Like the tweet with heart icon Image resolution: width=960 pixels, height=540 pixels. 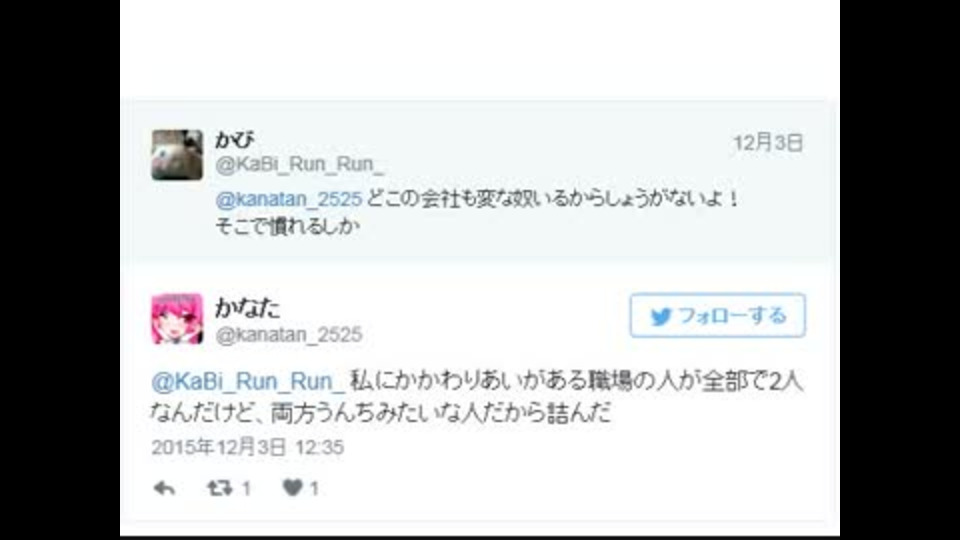point(293,487)
